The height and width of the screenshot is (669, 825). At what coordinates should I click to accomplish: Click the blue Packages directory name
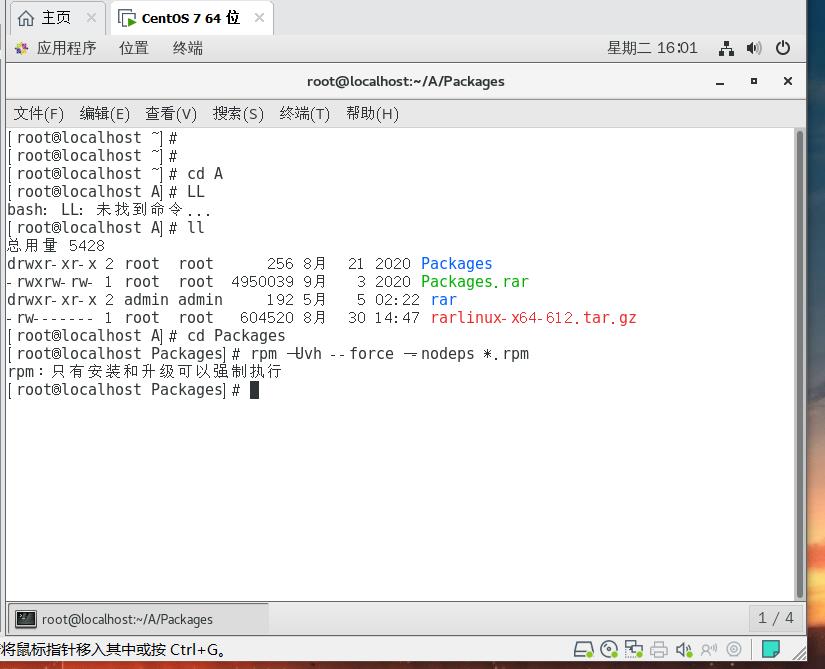457,263
